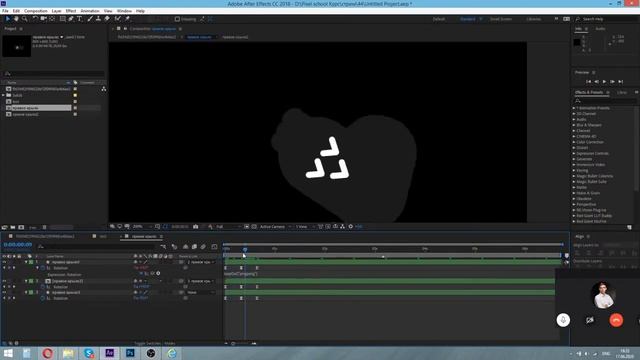
Task: Toggle Rotation stopwatch of layer 3
Action: (43, 298)
